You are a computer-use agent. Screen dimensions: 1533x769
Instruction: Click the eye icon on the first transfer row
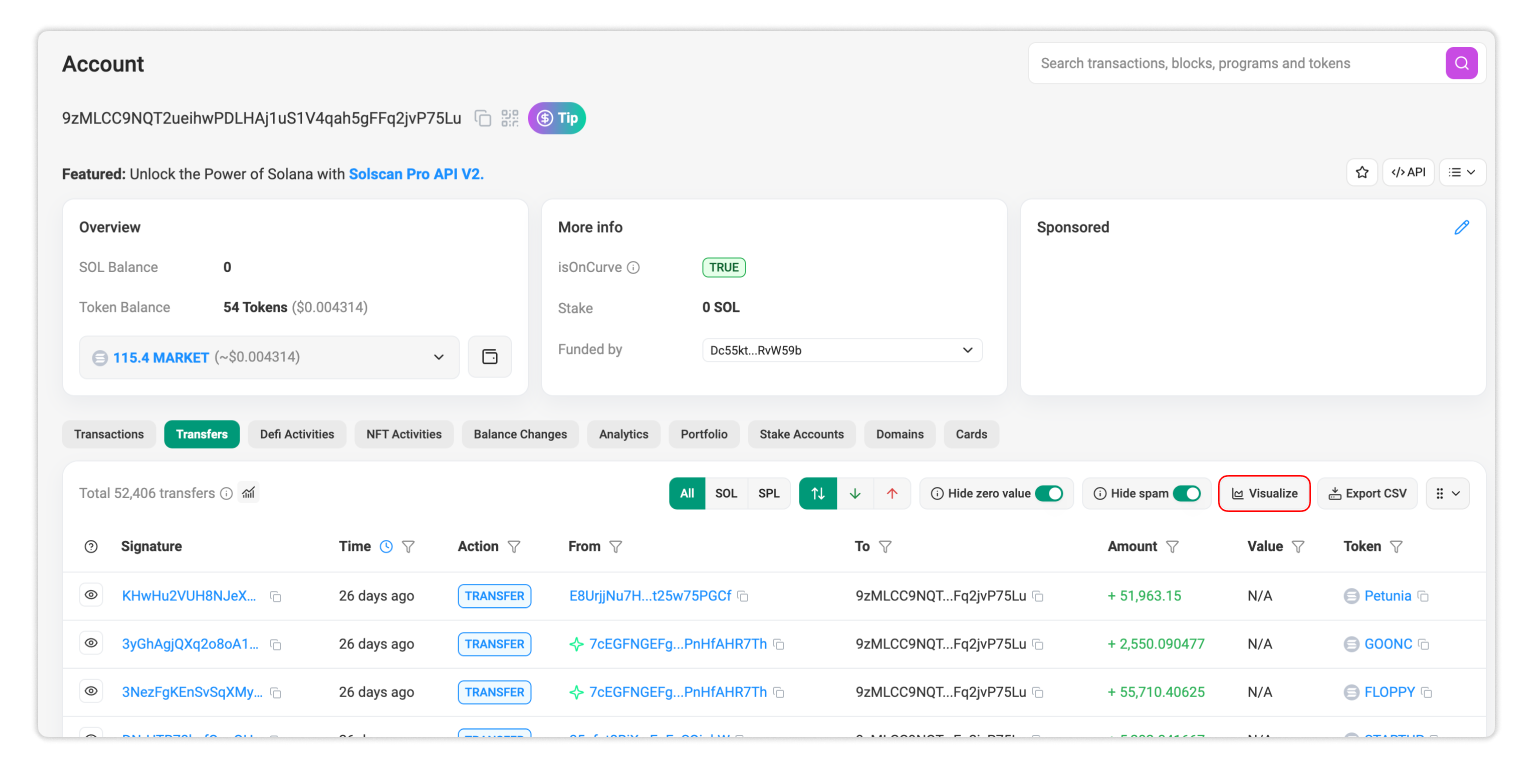pos(91,594)
